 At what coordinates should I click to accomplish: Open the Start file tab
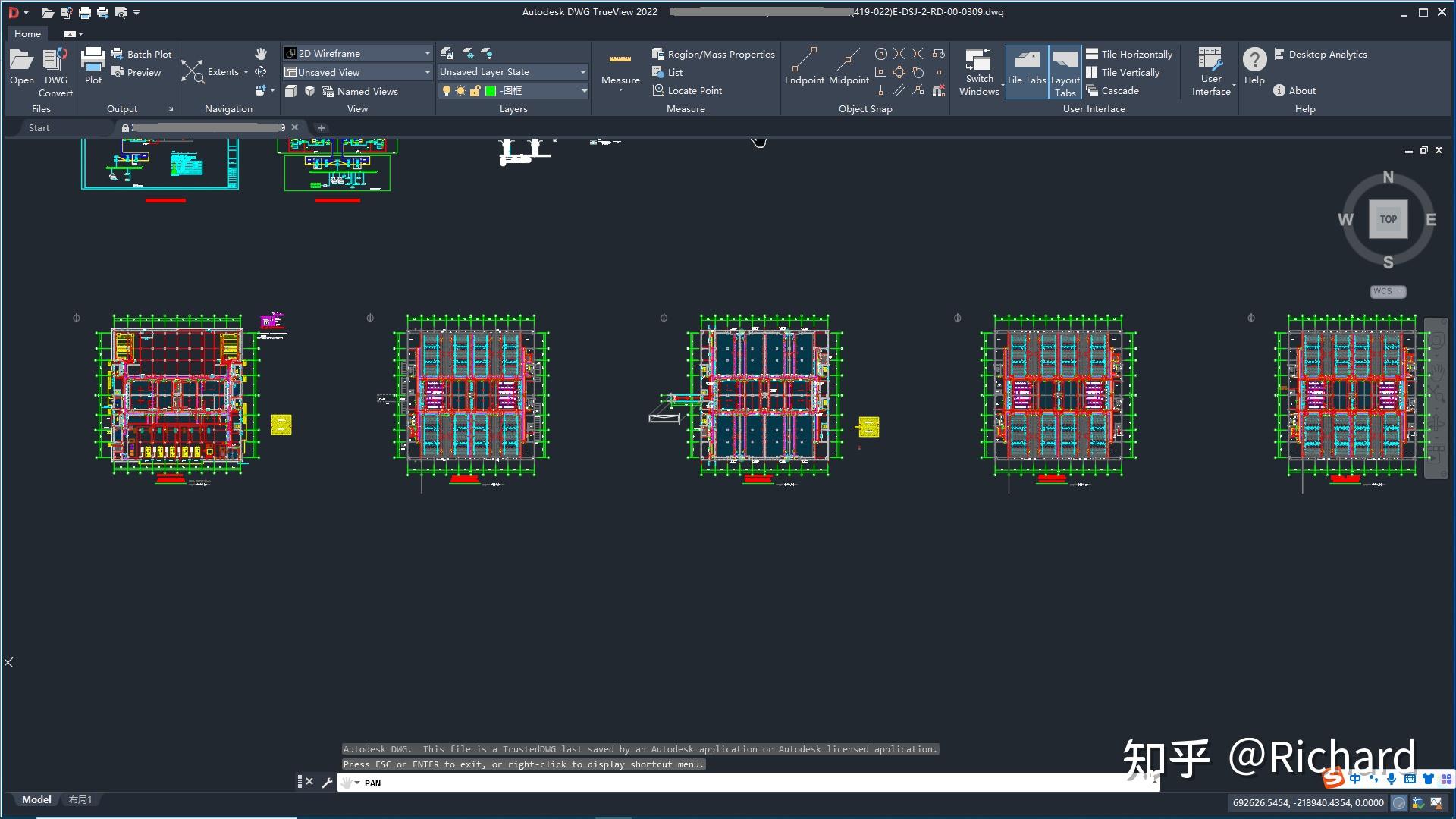click(39, 128)
